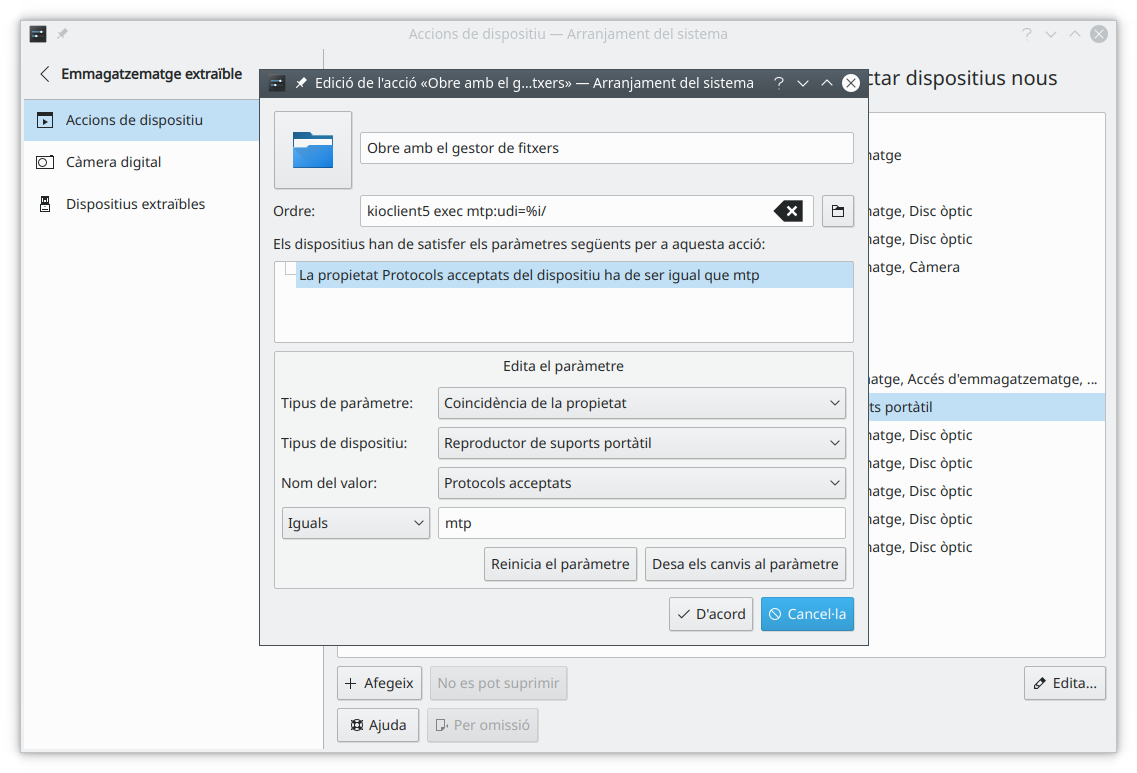Click the mtp value input field
Image resolution: width=1137 pixels, height=773 pixels.
[641, 523]
